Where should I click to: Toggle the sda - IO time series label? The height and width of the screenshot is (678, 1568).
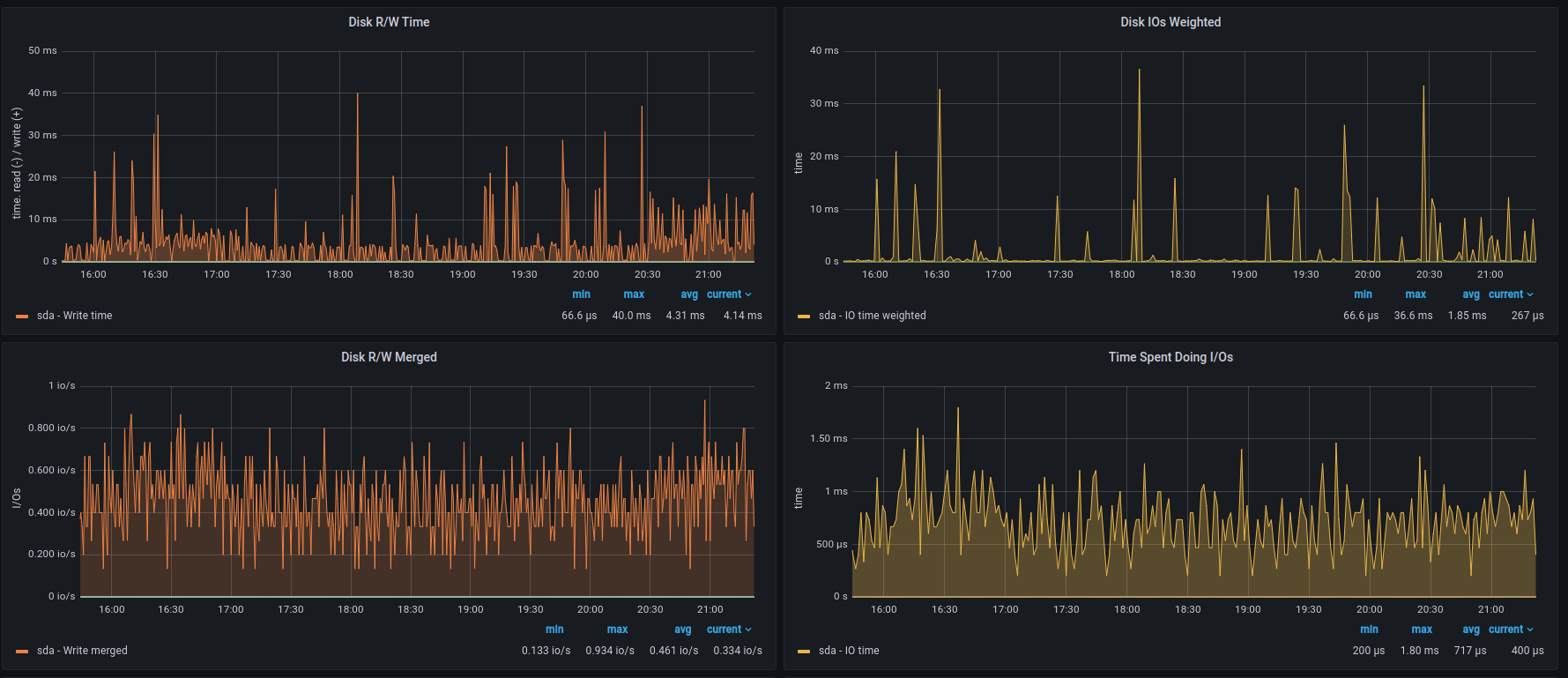[849, 651]
